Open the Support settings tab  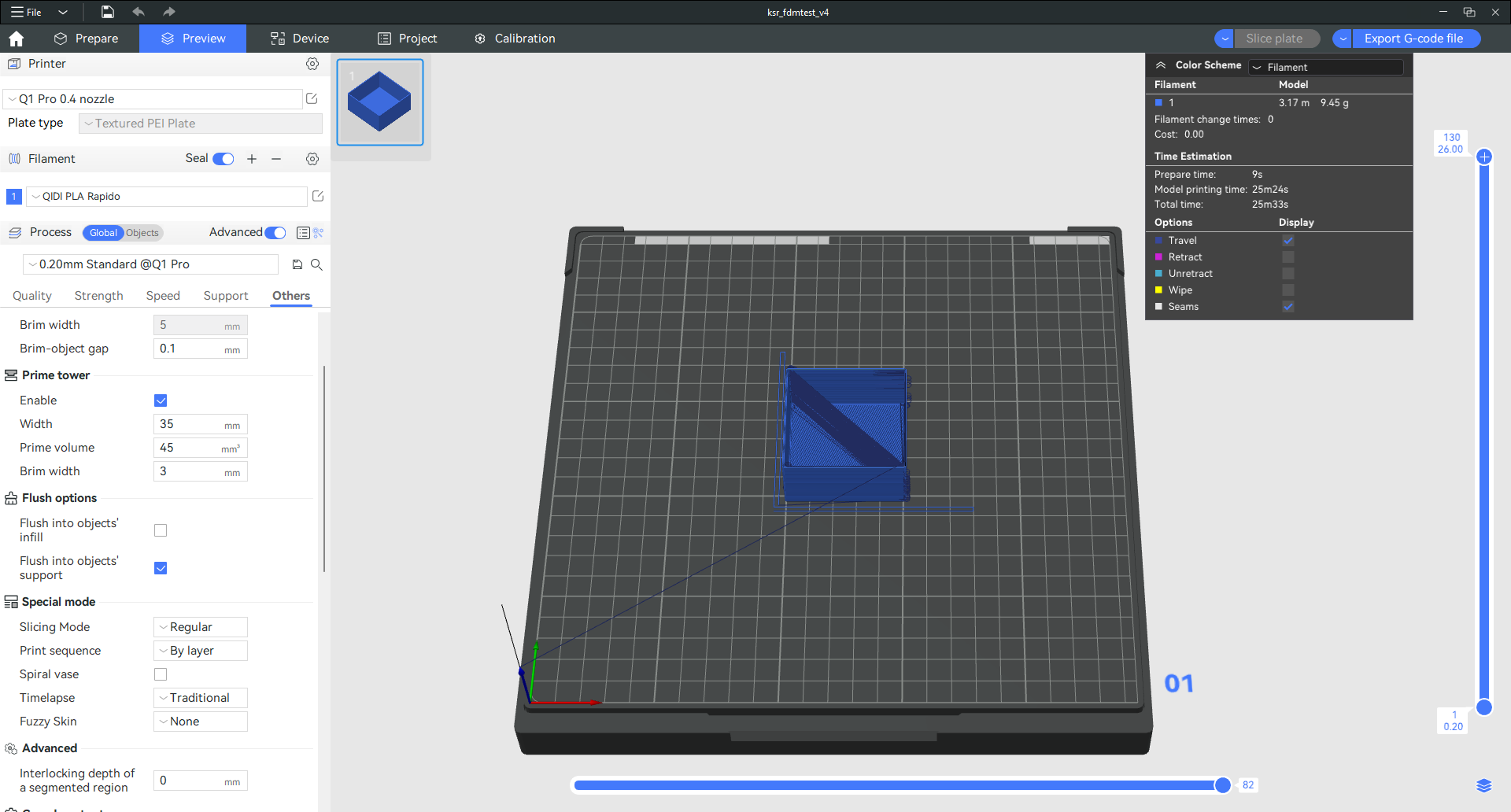(x=225, y=296)
